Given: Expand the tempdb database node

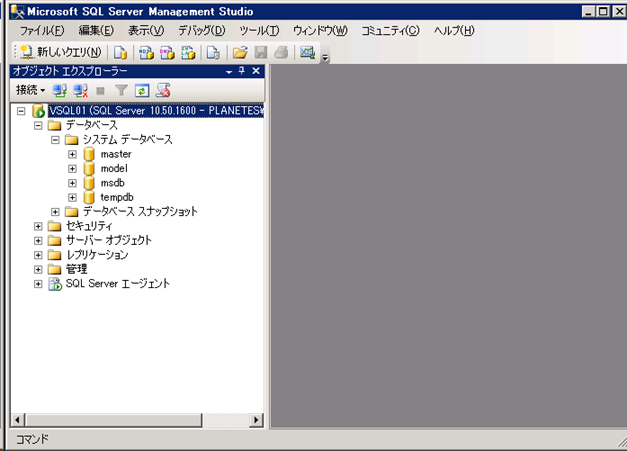Looking at the screenshot, I should [x=72, y=198].
